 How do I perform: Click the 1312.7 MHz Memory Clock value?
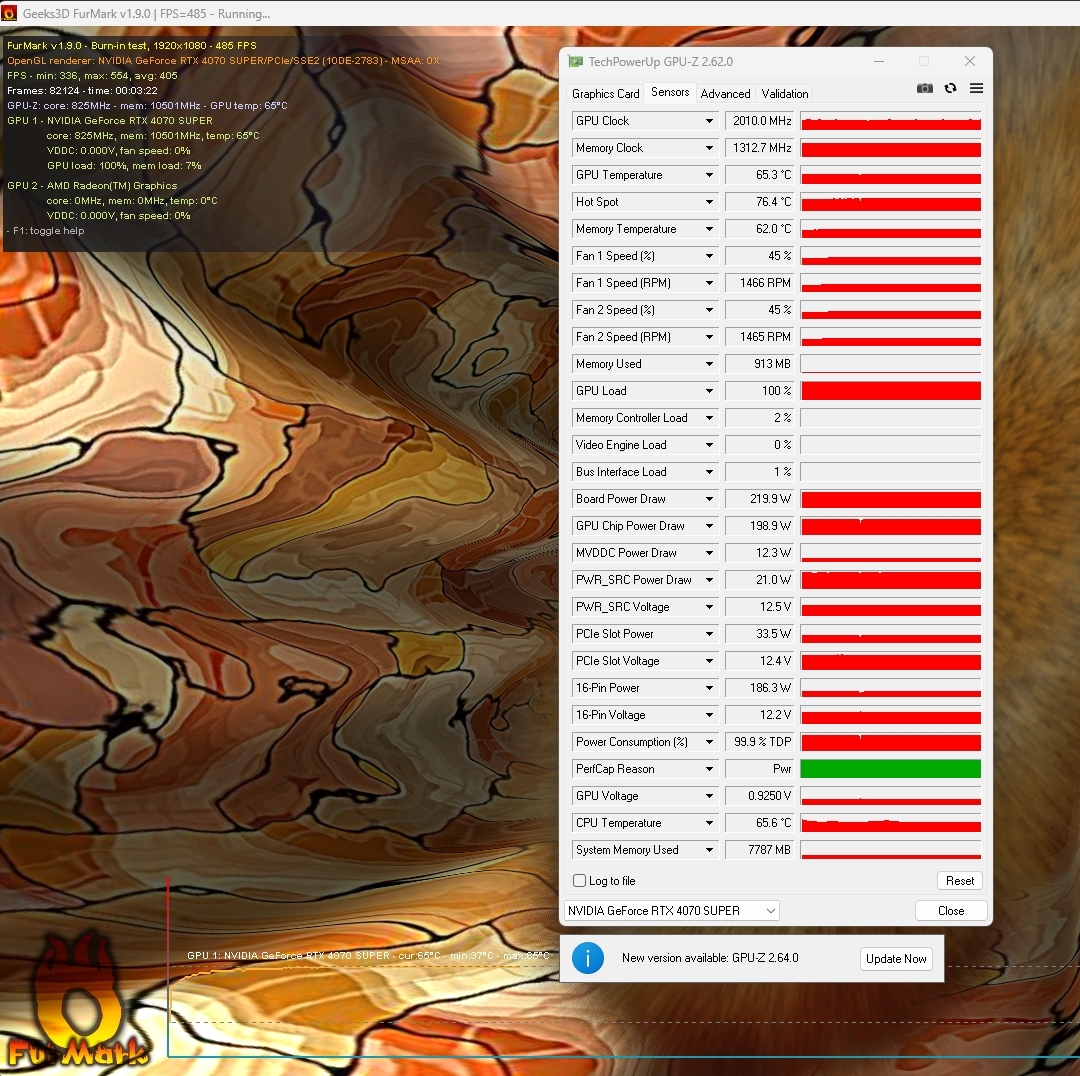pos(760,148)
